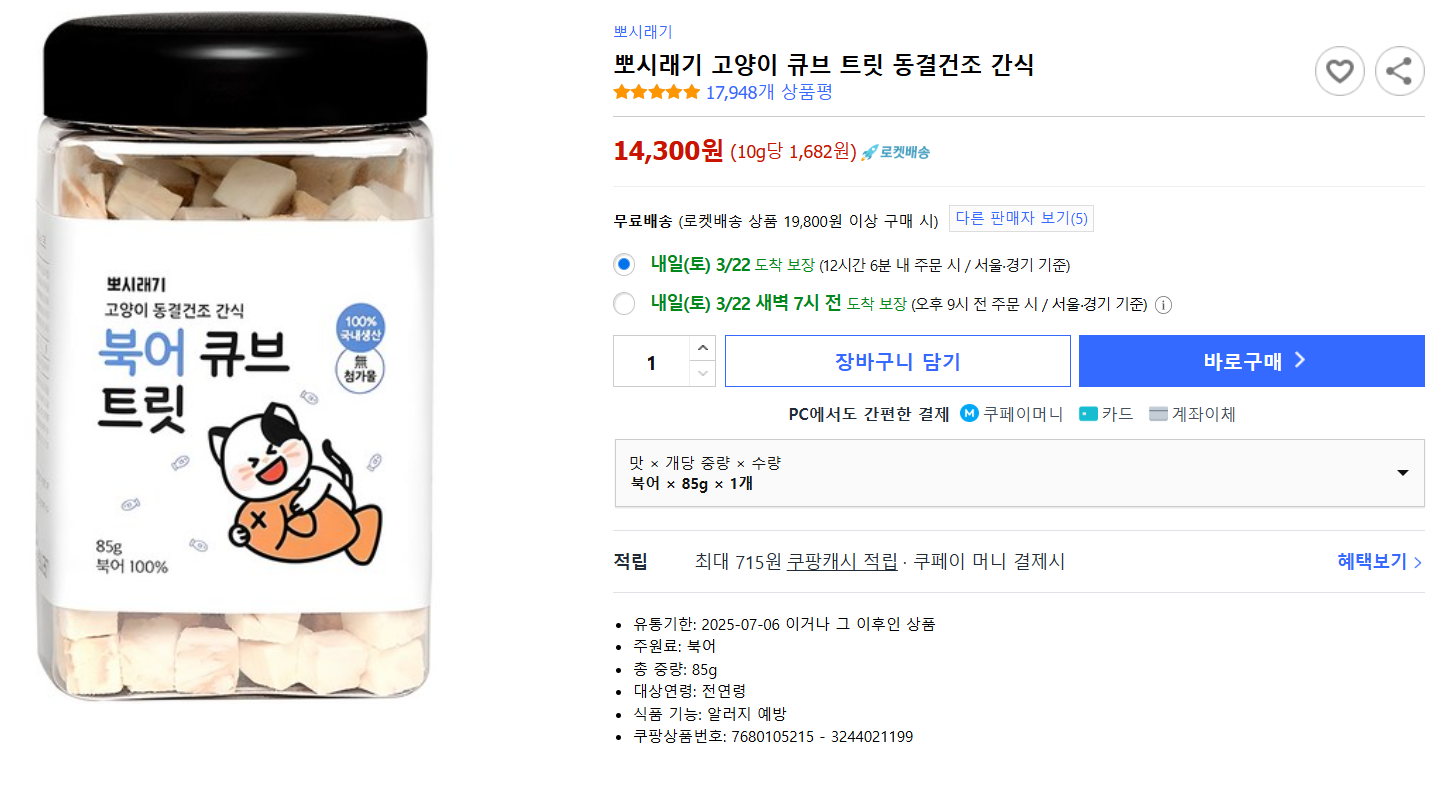Click the account transfer icon
The image size is (1443, 790).
1158,413
